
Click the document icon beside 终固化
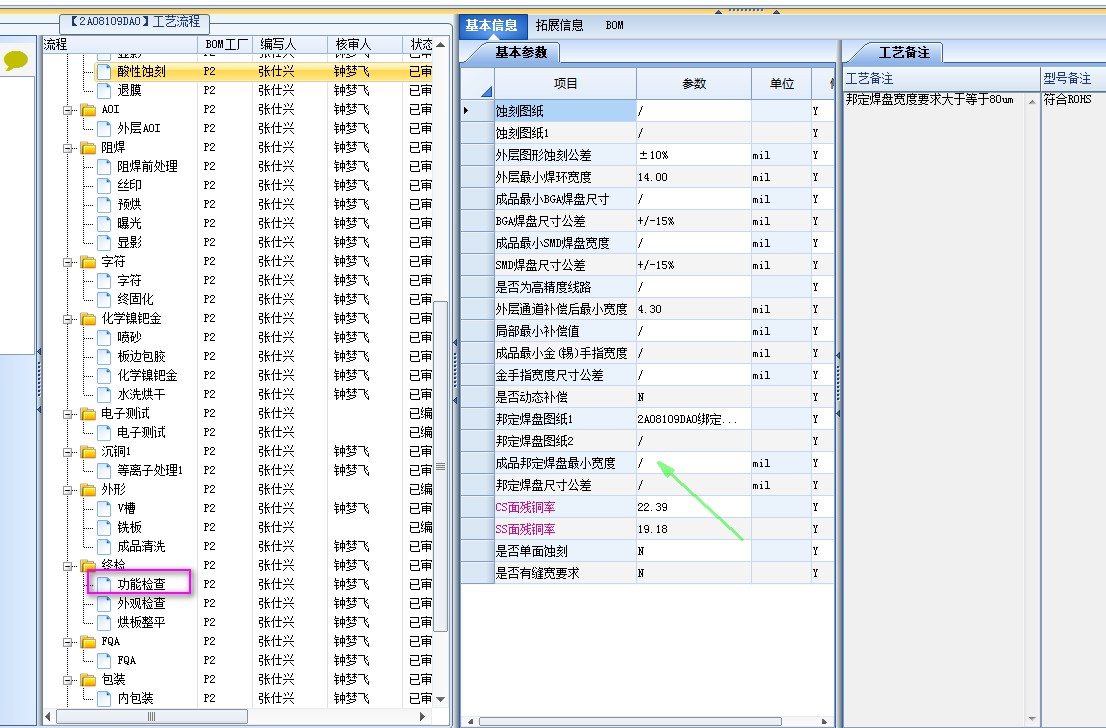pos(104,299)
